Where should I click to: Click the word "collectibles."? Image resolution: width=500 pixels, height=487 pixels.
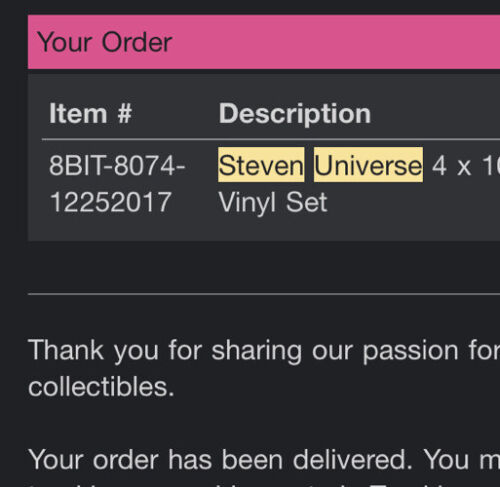pos(101,387)
